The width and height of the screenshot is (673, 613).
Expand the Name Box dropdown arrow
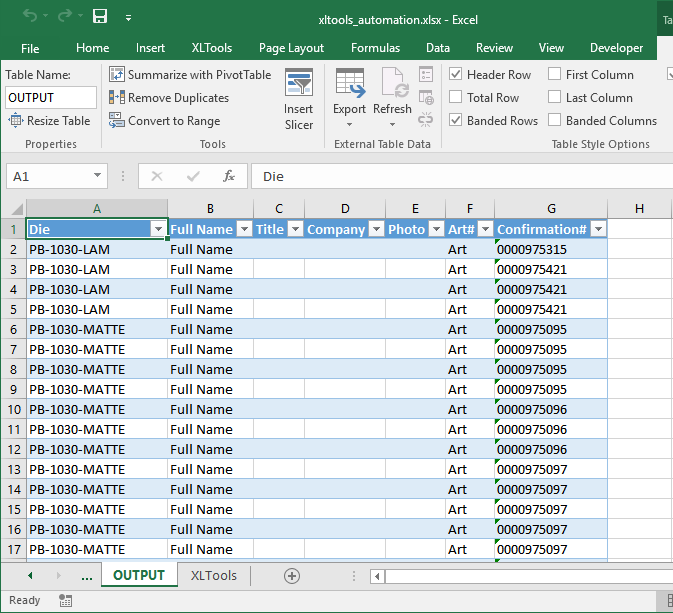click(x=97, y=176)
